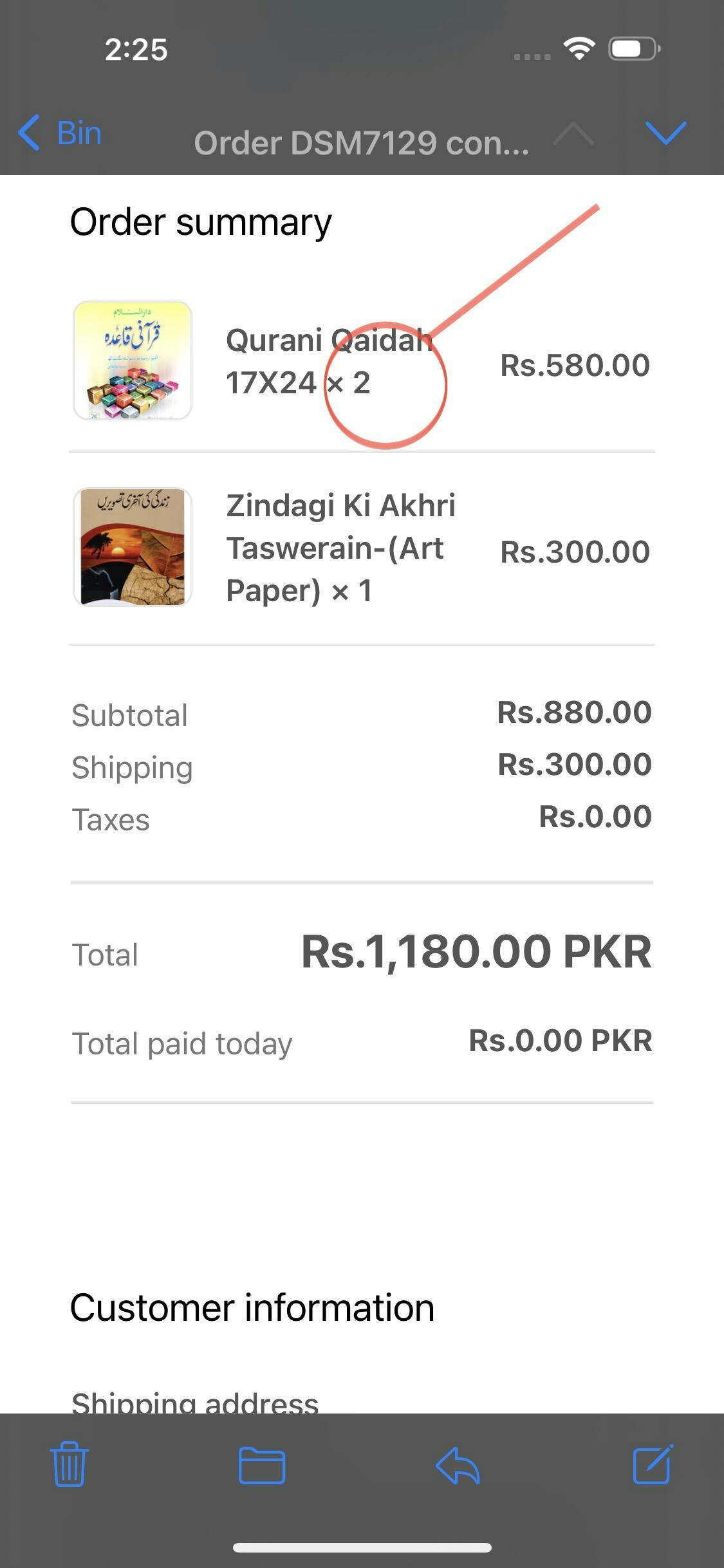The image size is (724, 1568).
Task: Tap the Order summary heading
Action: tap(201, 222)
